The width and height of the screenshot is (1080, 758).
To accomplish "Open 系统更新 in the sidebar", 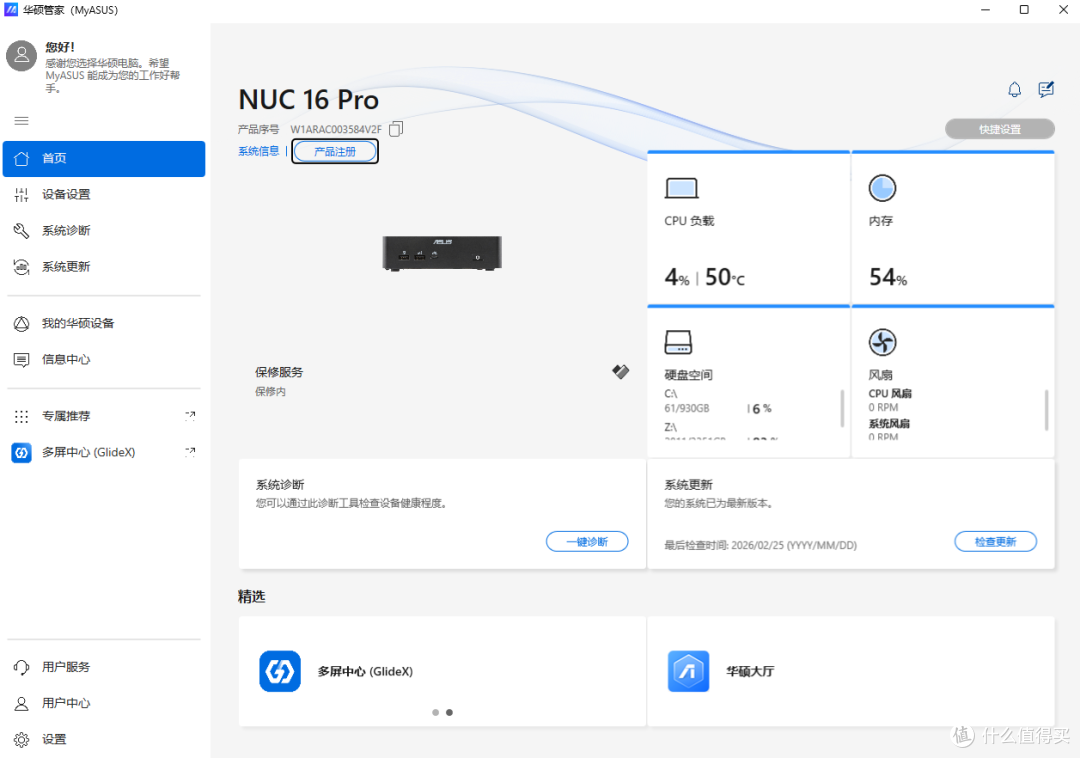I will point(104,267).
